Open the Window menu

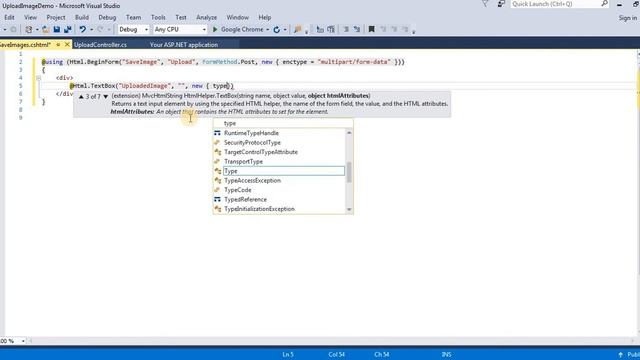tap(238, 18)
